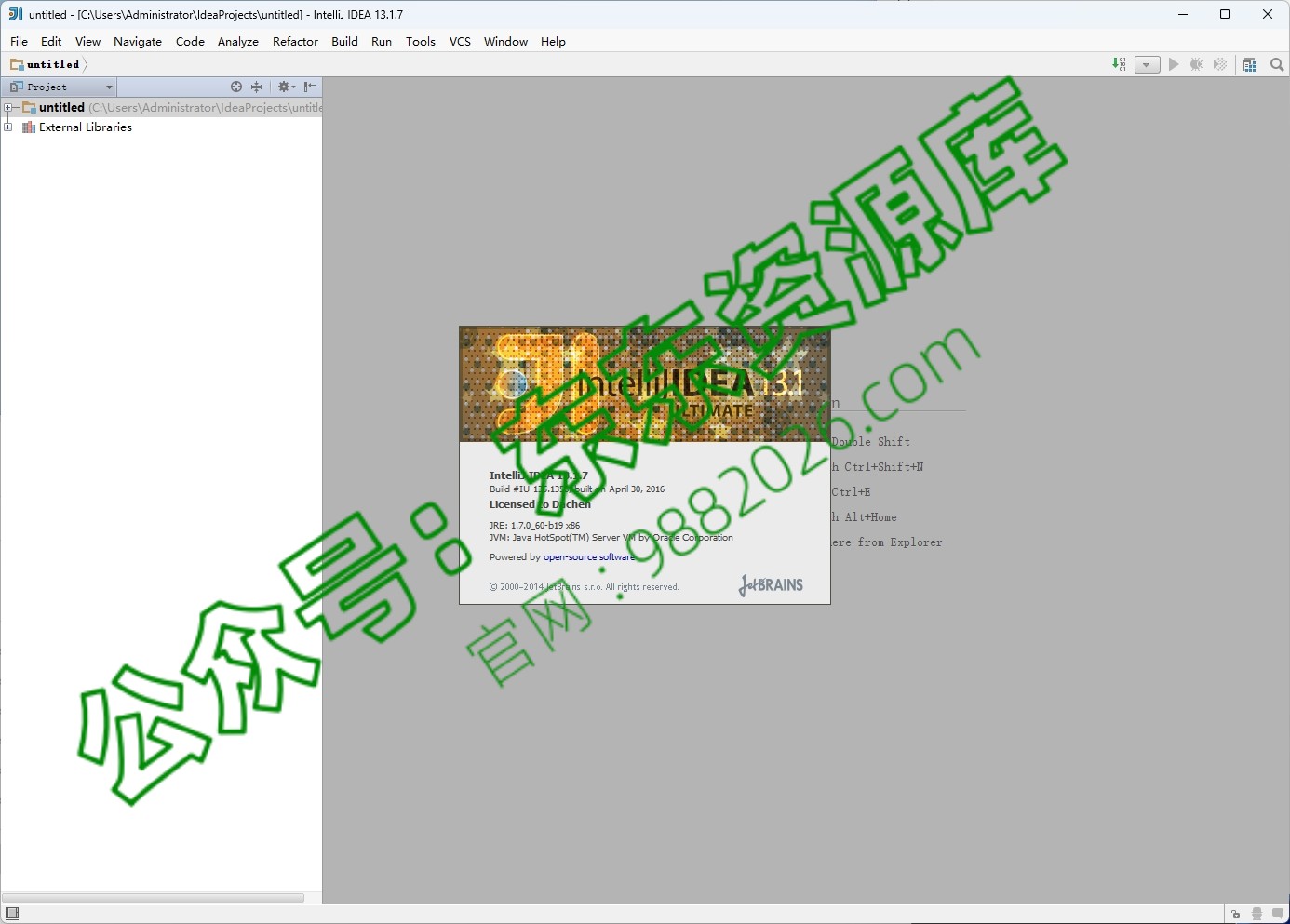1290x924 pixels.
Task: Expand the untitled project node
Action: [7, 107]
